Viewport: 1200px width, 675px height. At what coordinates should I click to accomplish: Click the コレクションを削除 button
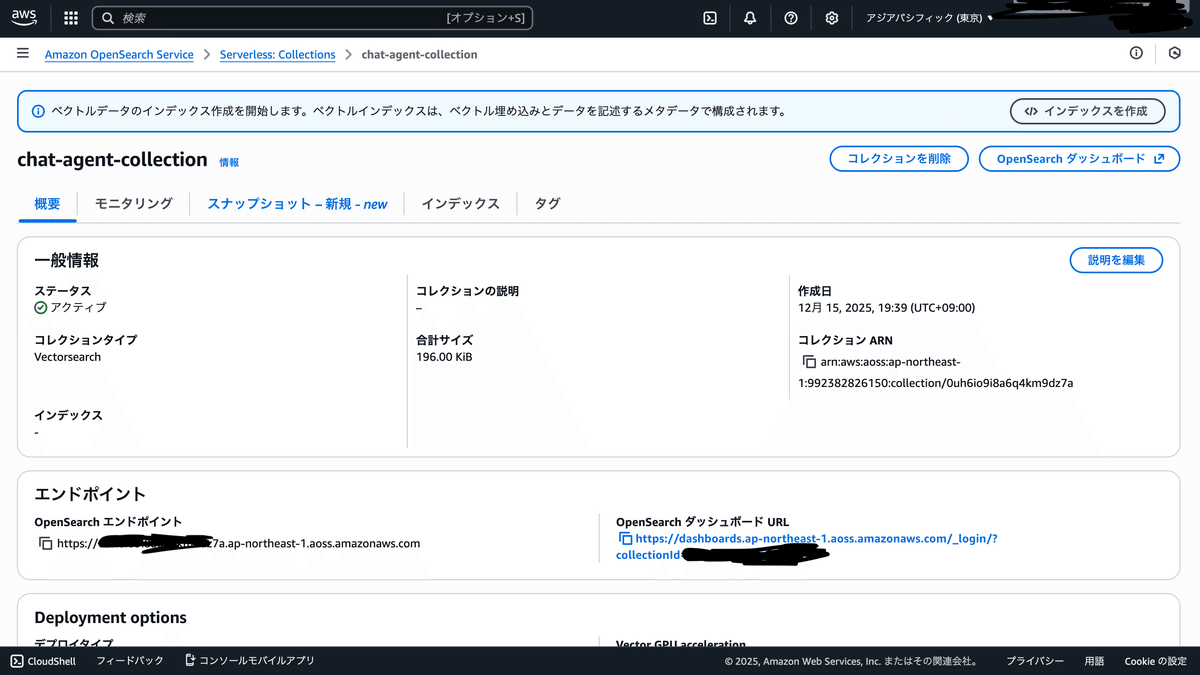coord(898,158)
